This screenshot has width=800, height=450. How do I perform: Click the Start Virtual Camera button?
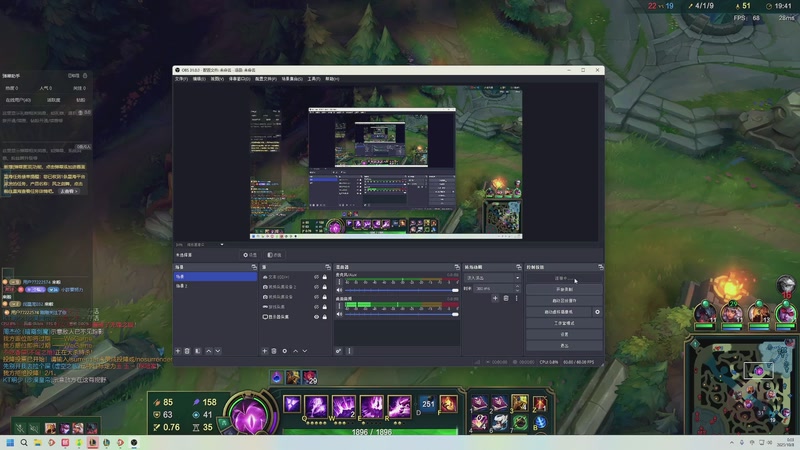click(x=559, y=312)
